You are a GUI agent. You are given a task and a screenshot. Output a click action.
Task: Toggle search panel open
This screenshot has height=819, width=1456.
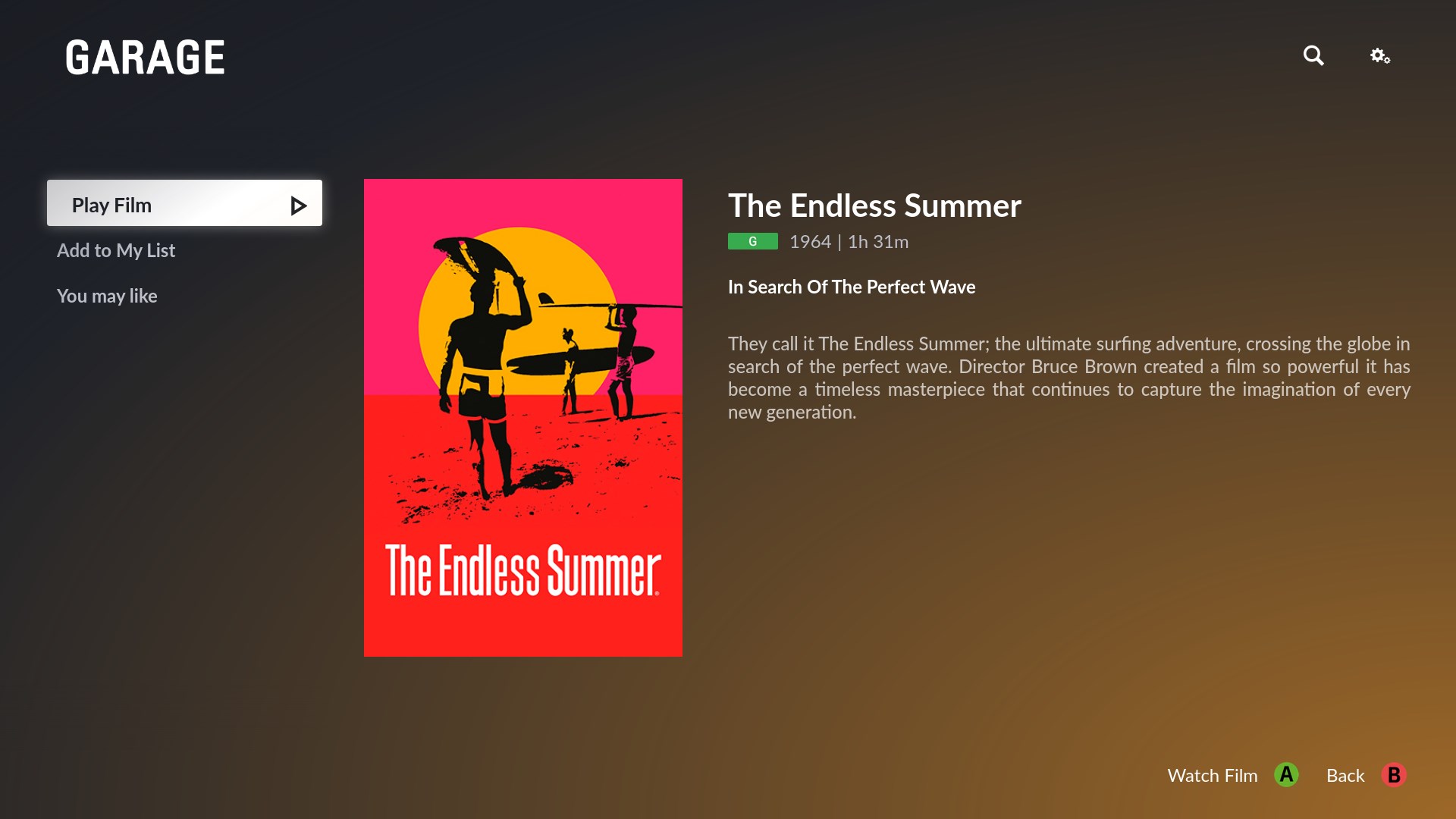[1314, 55]
